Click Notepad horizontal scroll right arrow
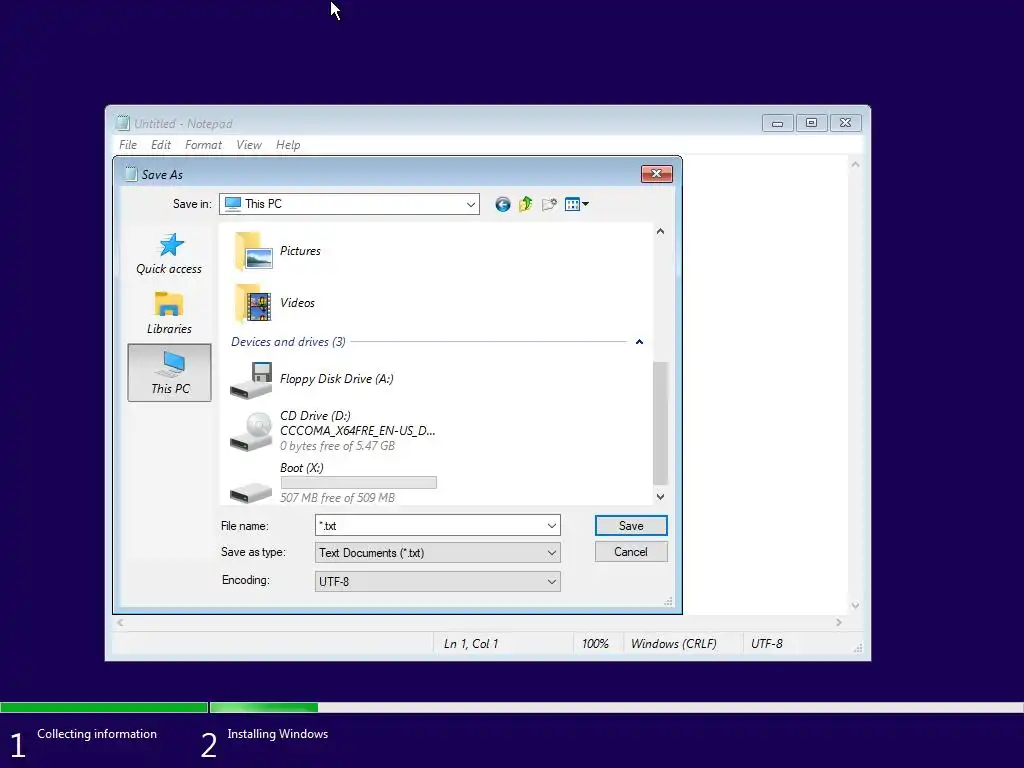 click(x=839, y=623)
